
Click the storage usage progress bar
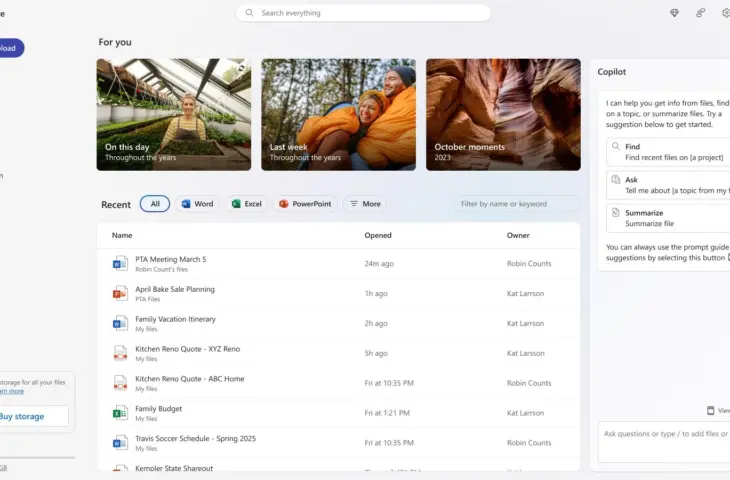[x=37, y=458]
